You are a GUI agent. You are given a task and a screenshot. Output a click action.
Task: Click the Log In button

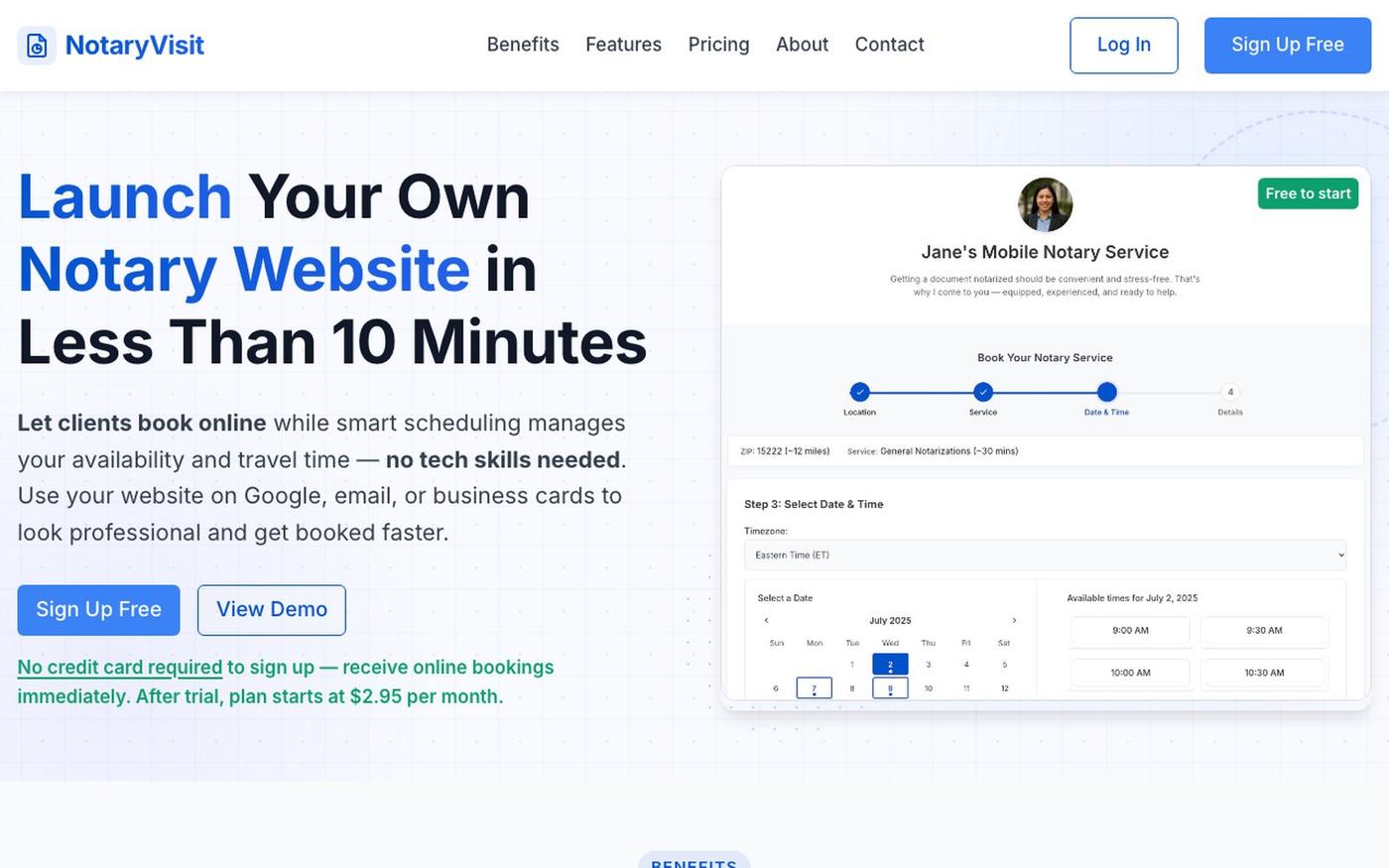[x=1124, y=46]
